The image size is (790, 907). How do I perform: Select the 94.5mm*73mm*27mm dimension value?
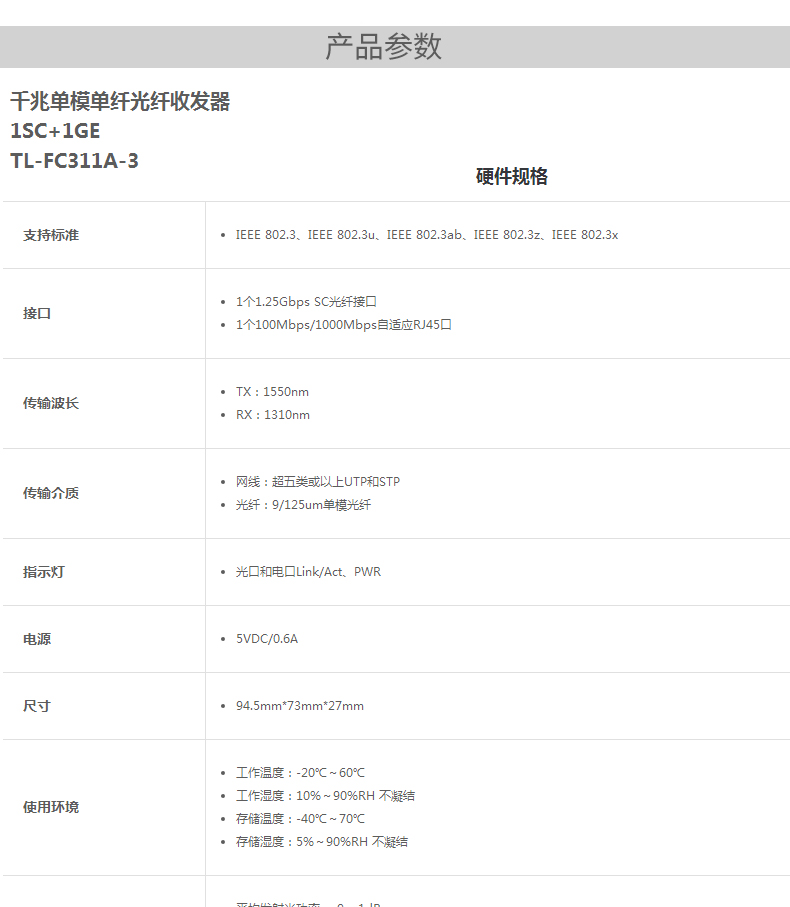pyautogui.click(x=300, y=706)
